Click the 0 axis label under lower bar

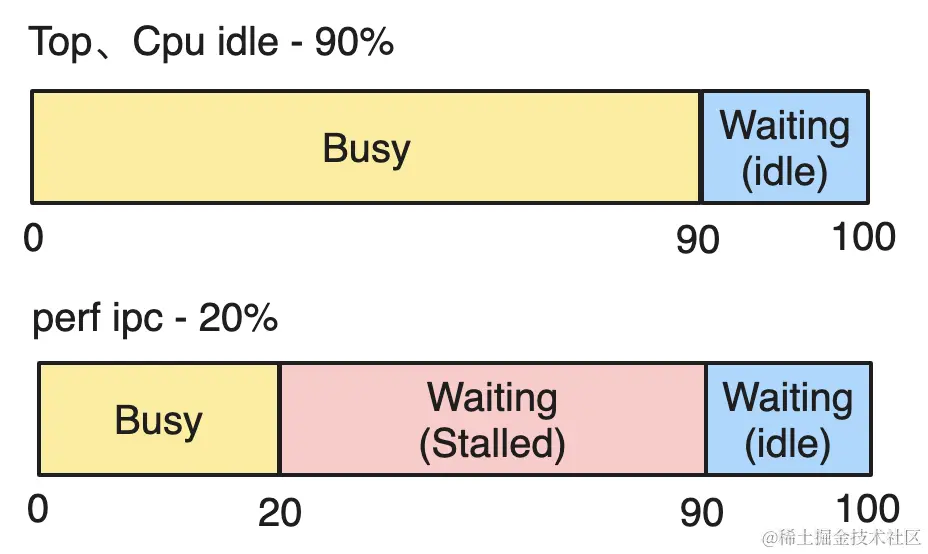point(37,509)
